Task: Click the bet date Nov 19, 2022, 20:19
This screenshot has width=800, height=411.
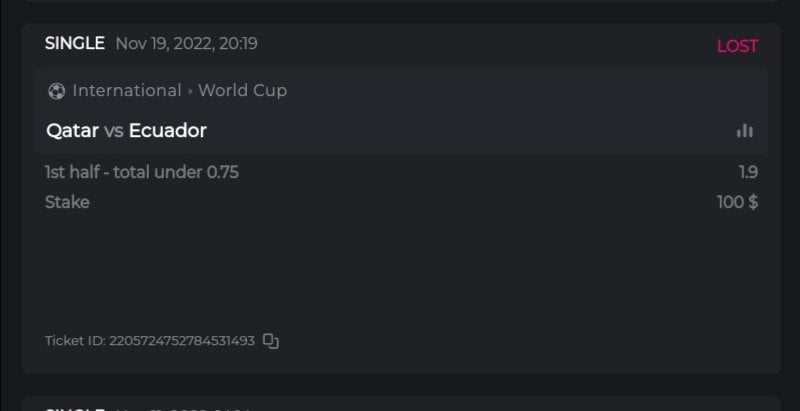Action: pyautogui.click(x=187, y=43)
